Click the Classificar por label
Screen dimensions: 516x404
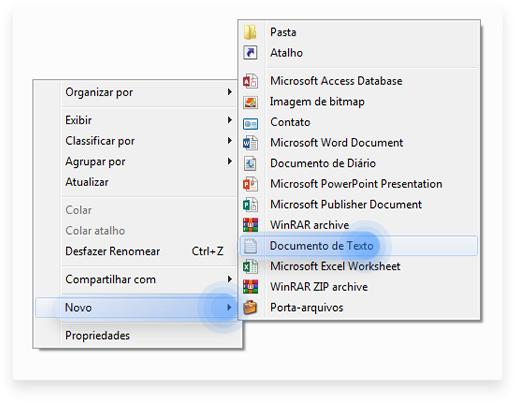[x=100, y=141]
